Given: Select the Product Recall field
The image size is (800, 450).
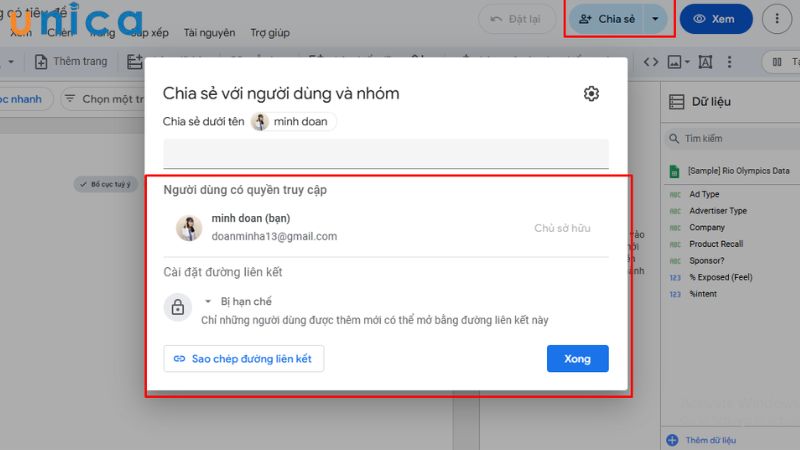Looking at the screenshot, I should pyautogui.click(x=716, y=244).
